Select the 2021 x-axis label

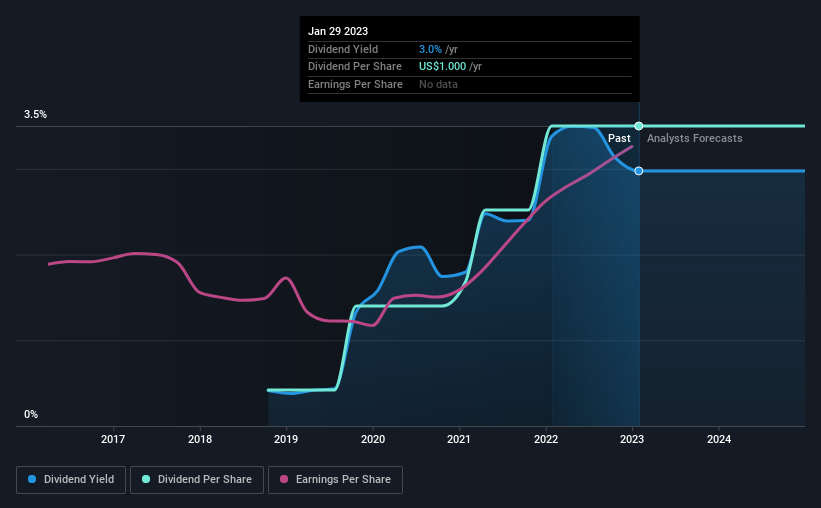click(x=459, y=439)
